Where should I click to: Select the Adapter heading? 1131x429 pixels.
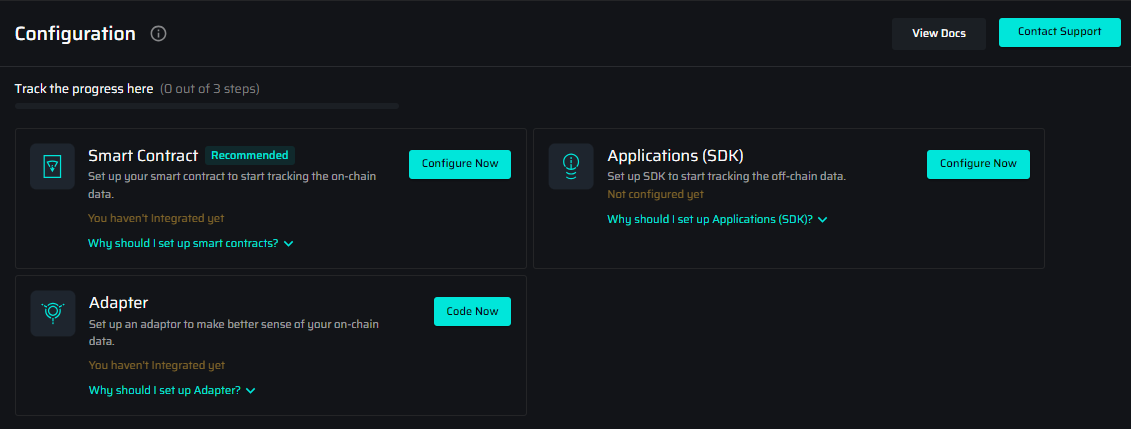click(x=118, y=302)
